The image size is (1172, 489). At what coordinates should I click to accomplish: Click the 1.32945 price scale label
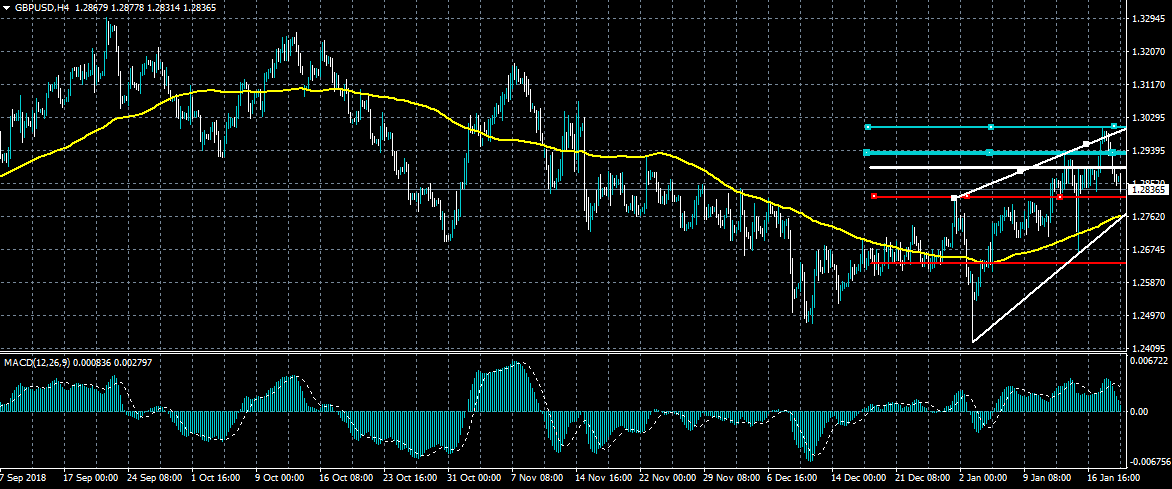click(x=1148, y=19)
